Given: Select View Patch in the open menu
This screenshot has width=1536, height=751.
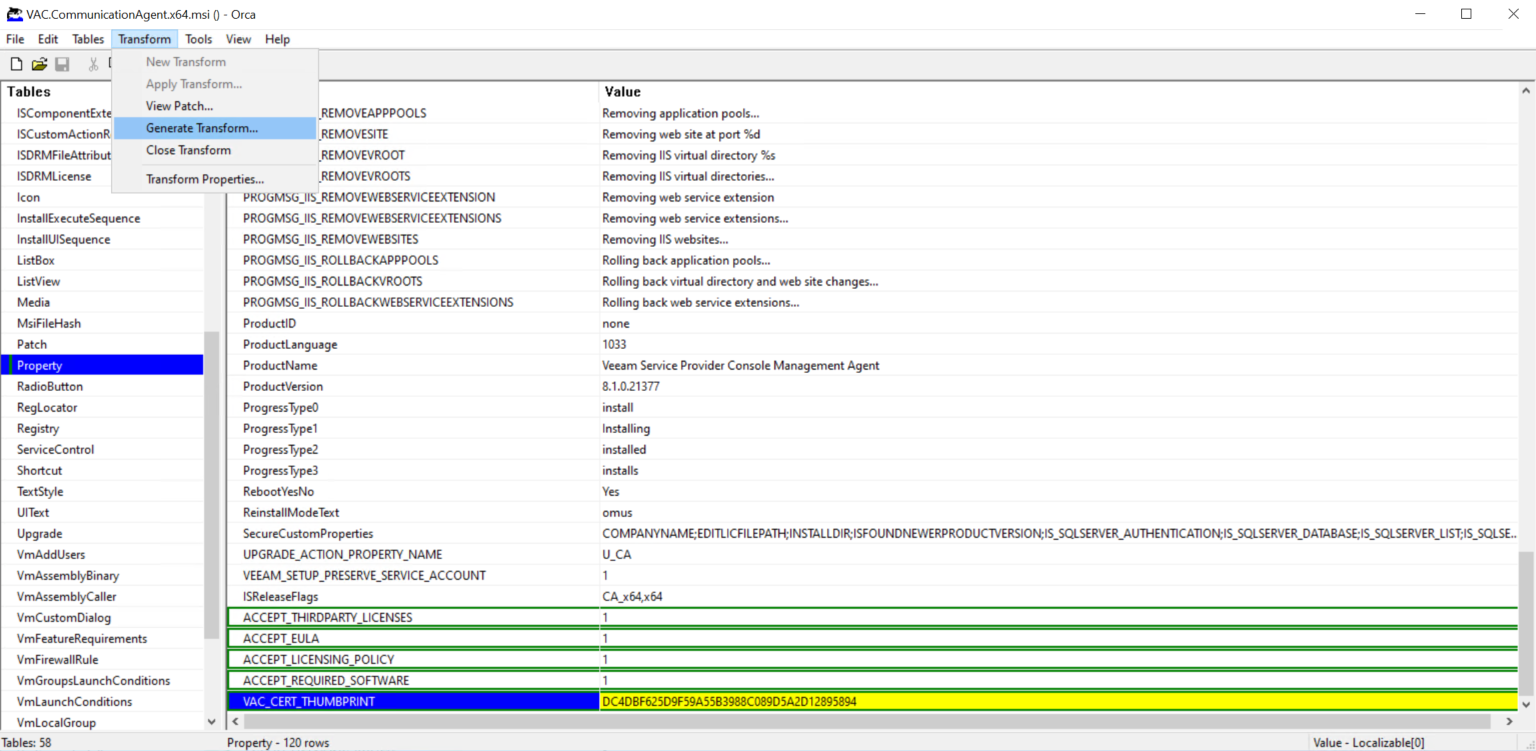Looking at the screenshot, I should click(x=178, y=106).
